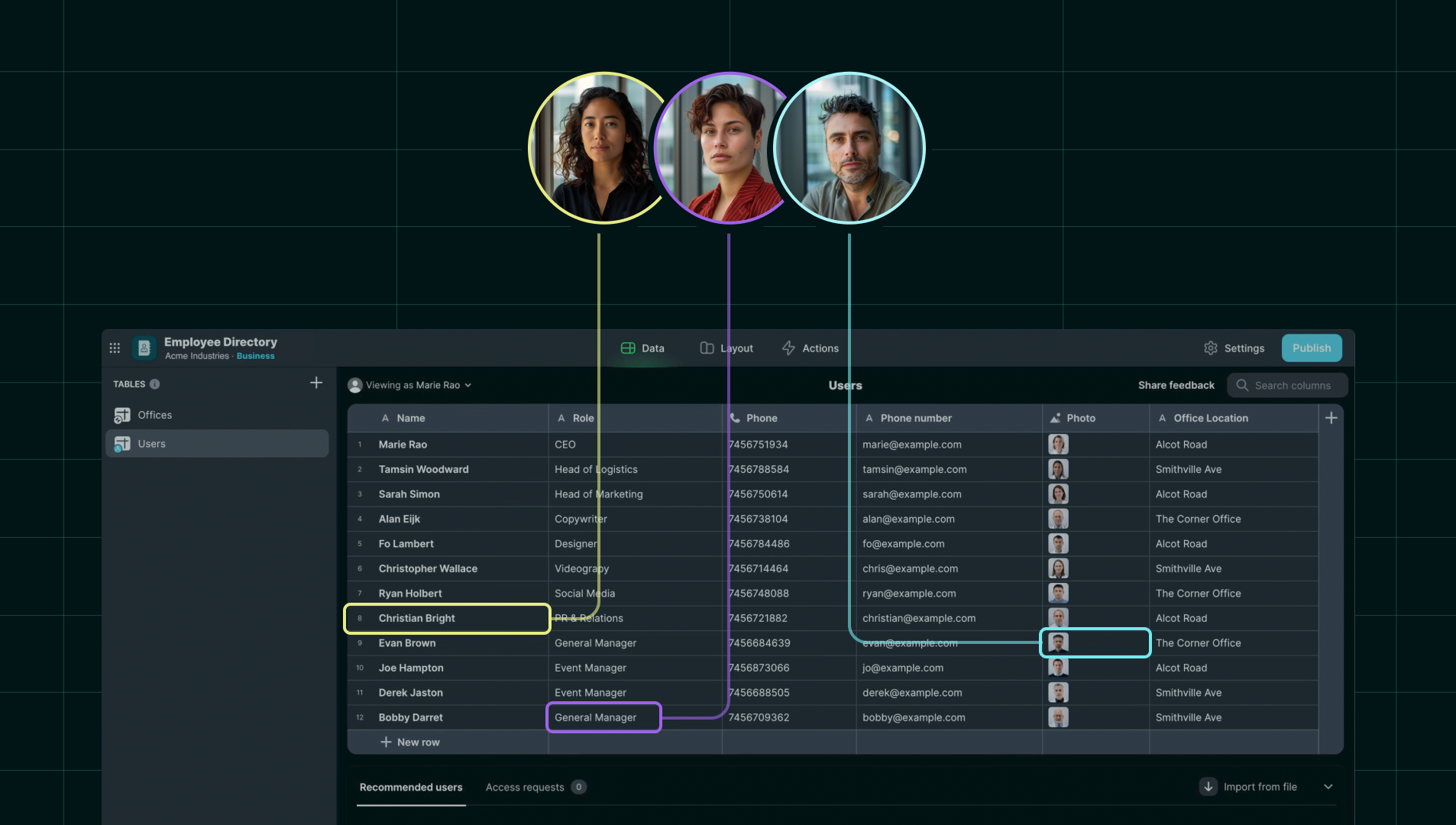Click Share feedback link
The width and height of the screenshot is (1456, 825).
1176,385
